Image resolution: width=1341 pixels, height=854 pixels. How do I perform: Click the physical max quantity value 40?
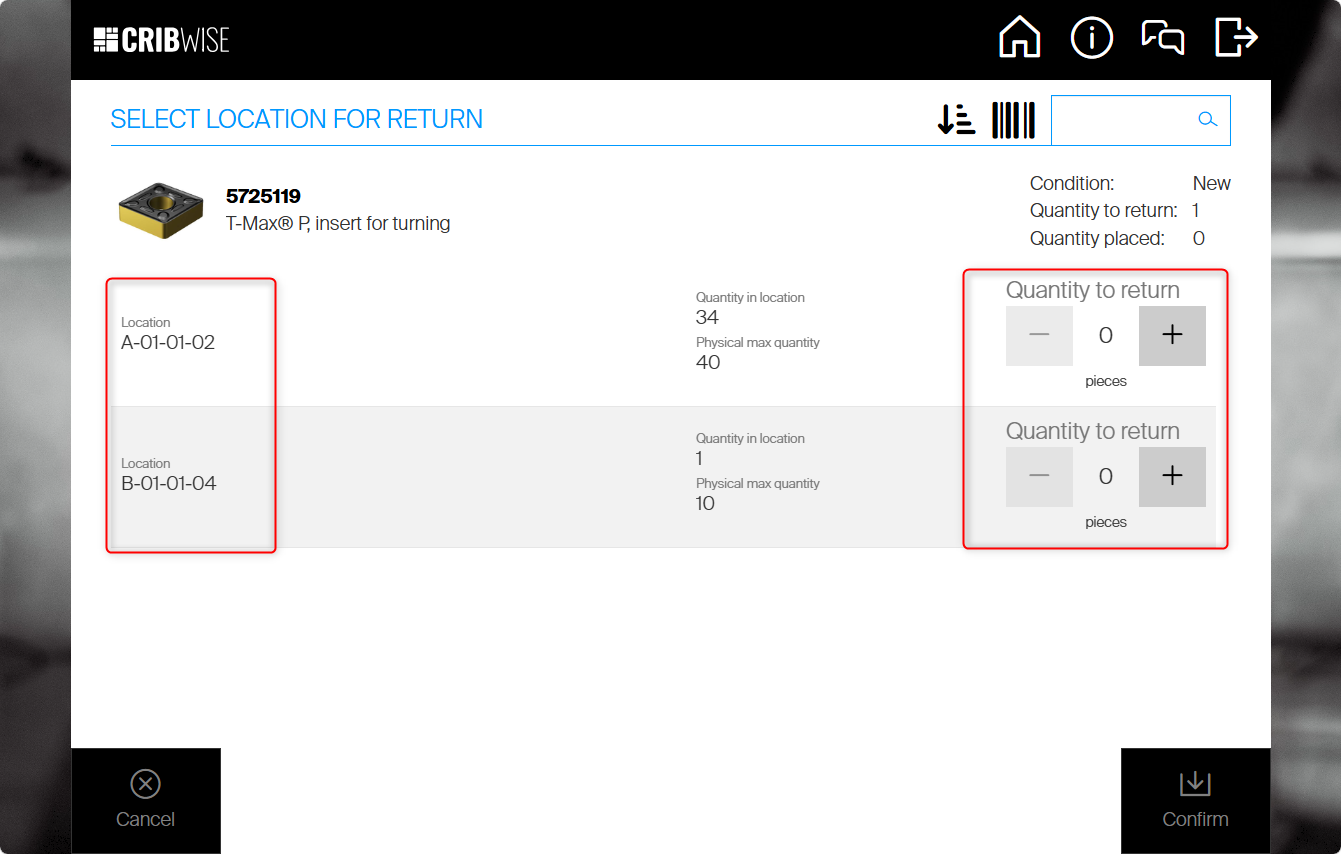point(708,362)
